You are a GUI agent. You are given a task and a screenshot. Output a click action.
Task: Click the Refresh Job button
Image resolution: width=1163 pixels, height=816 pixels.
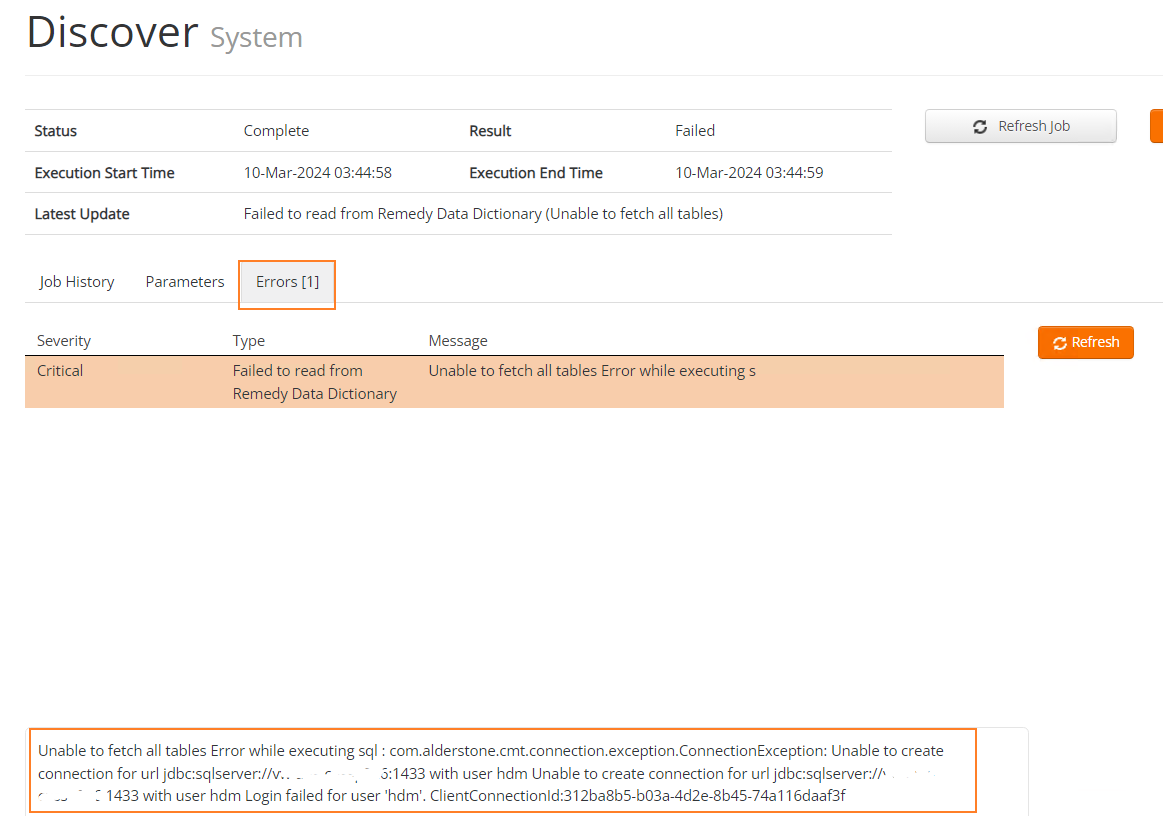1021,126
